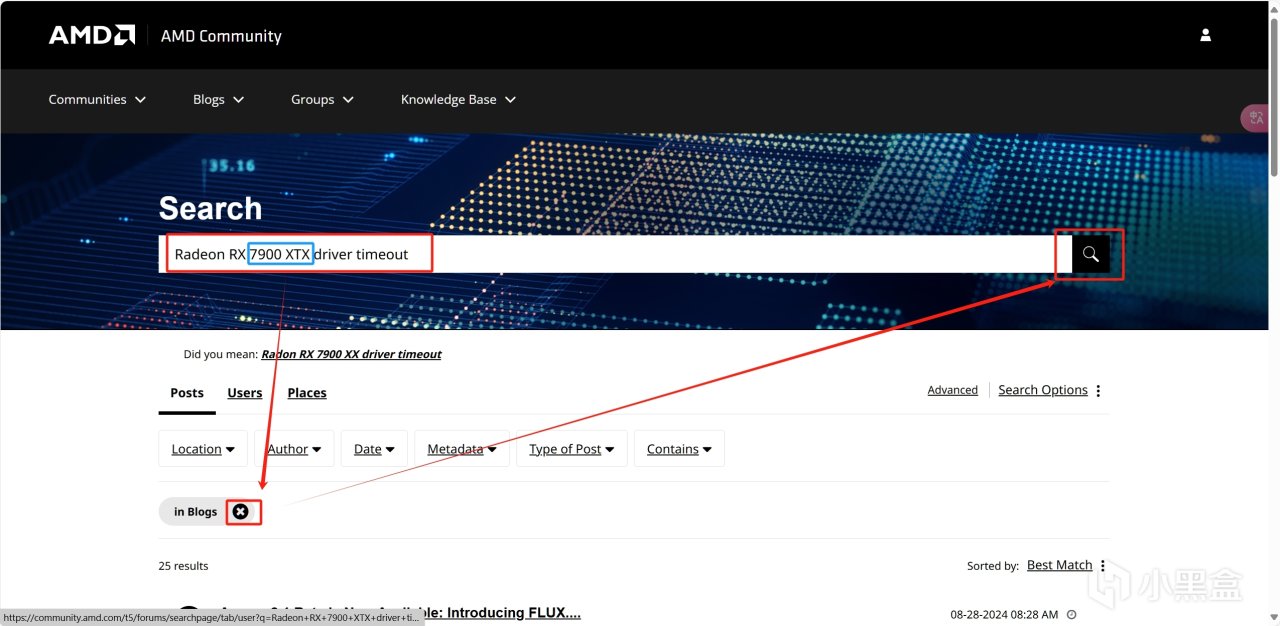Open the Location filter dropdown

203,449
